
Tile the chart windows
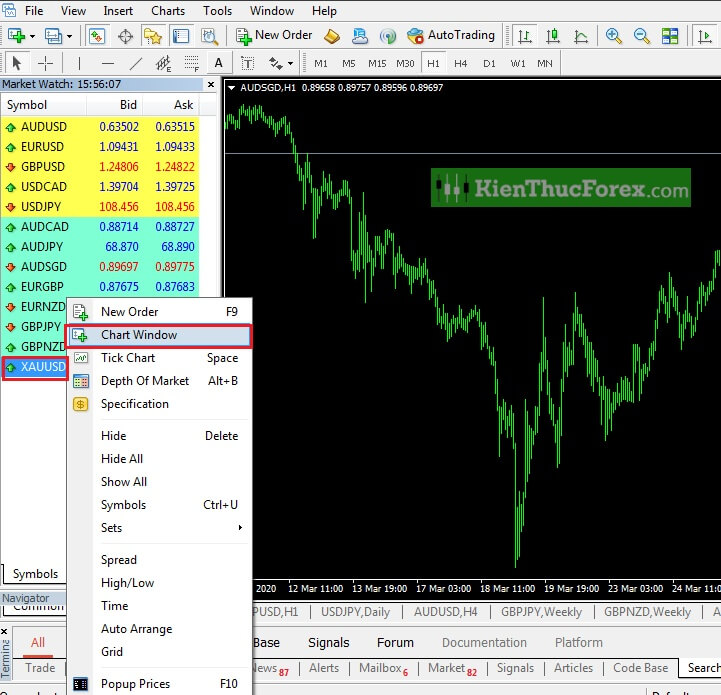670,35
